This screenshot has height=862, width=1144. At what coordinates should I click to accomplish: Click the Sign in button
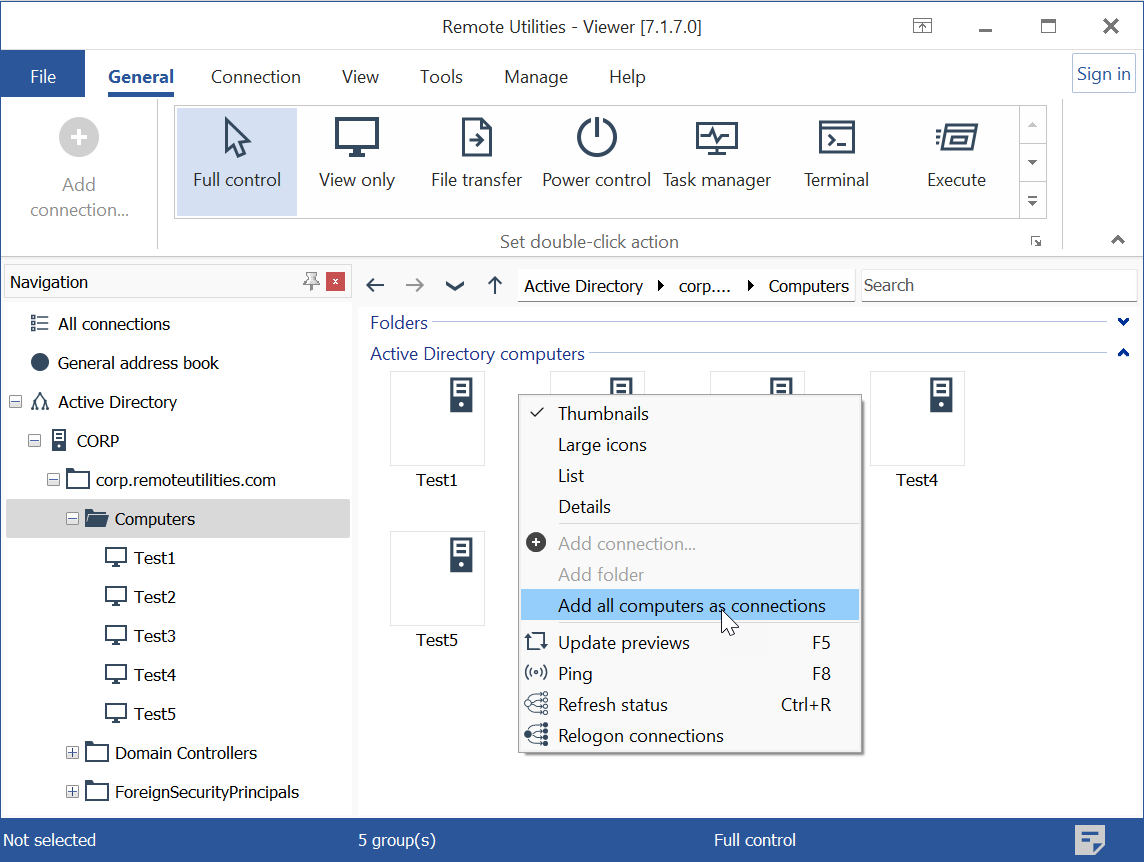(x=1103, y=73)
